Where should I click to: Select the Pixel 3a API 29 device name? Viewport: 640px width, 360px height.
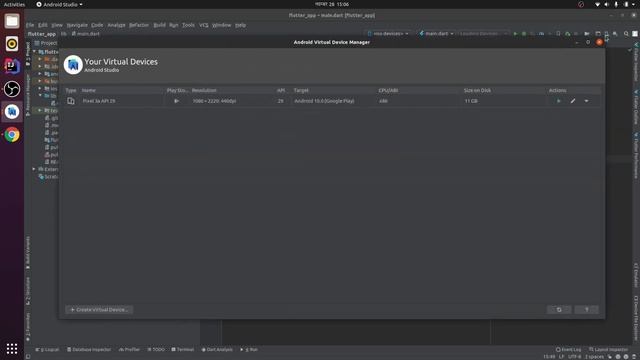tap(99, 101)
